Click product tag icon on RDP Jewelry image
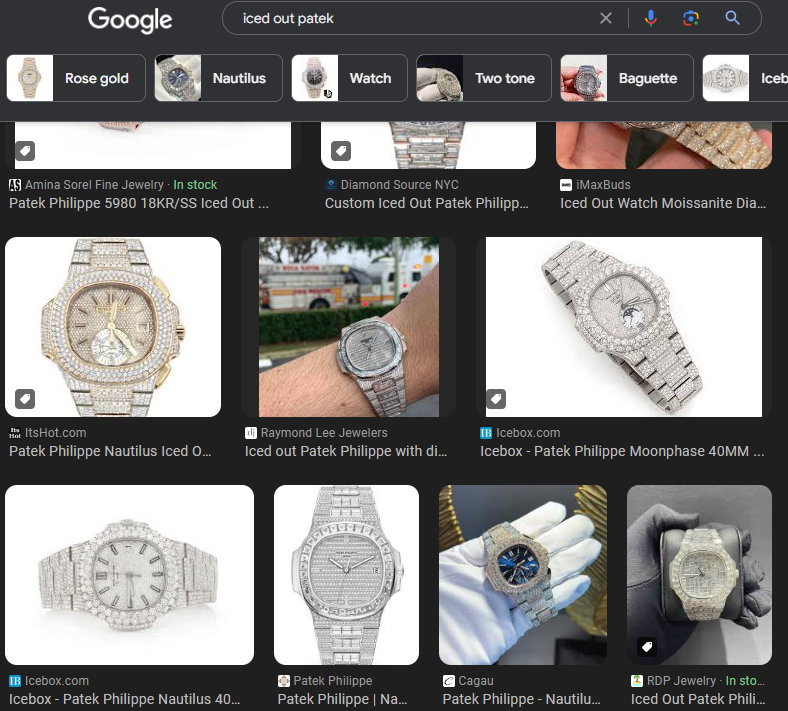 click(647, 647)
